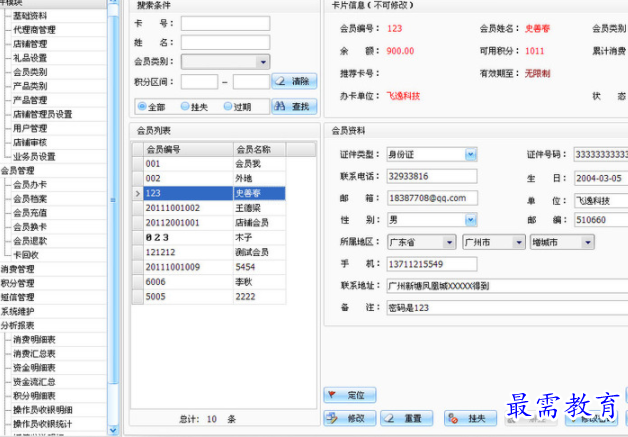Open 会员退款 in the sidebar tree

[30, 241]
